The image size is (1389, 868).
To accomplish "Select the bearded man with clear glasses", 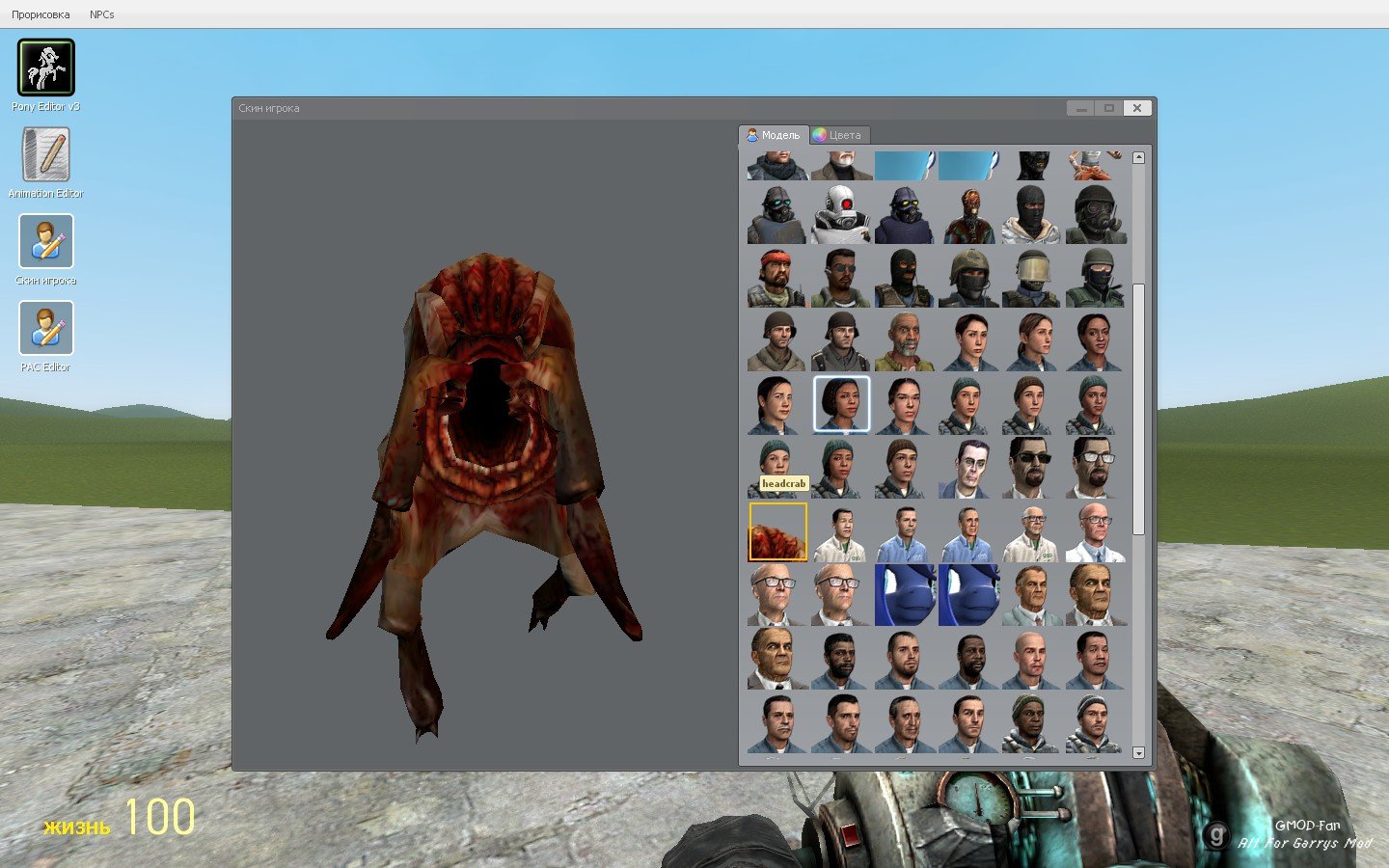I will (1096, 469).
